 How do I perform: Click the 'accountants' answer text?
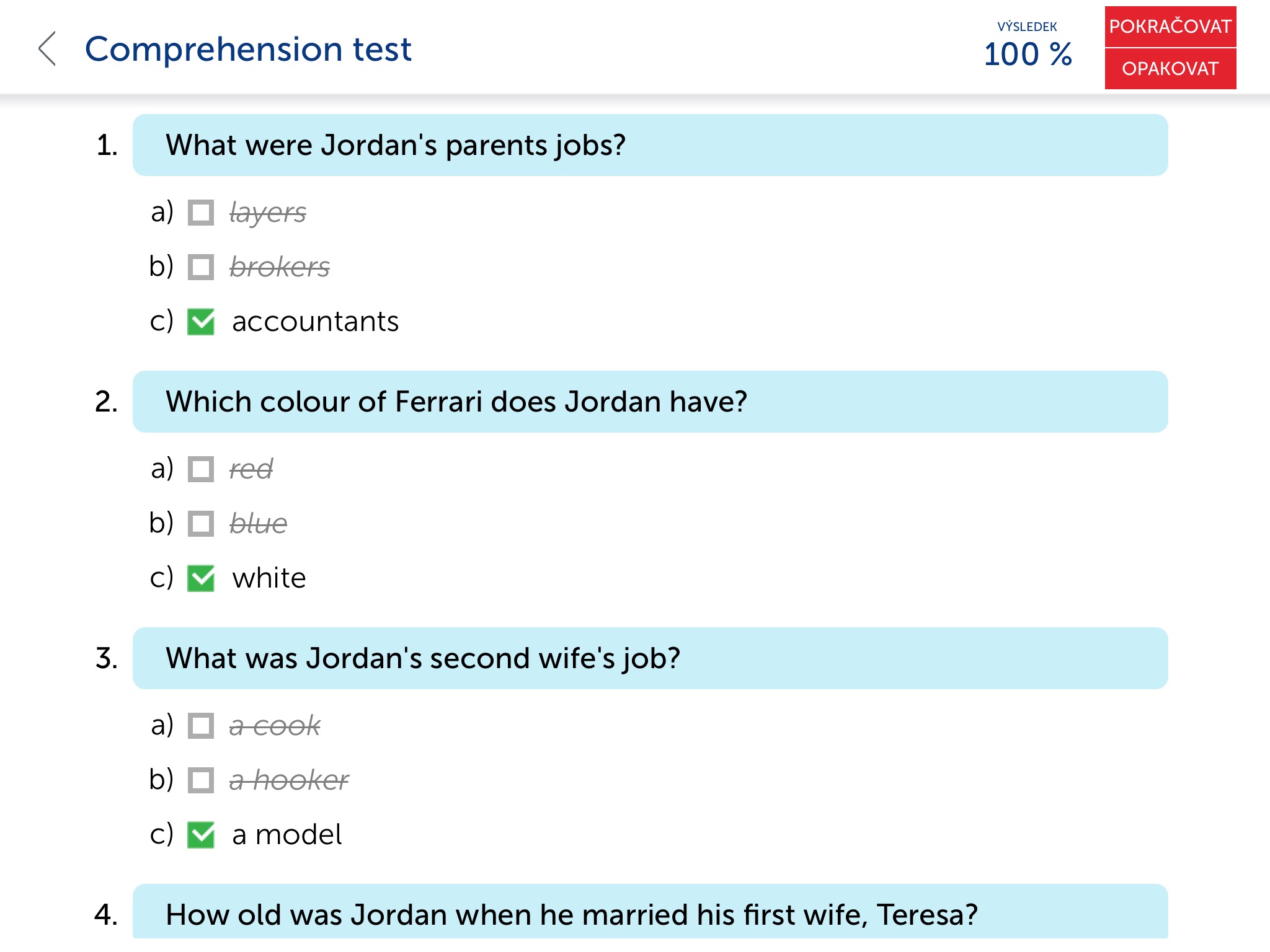[315, 322]
